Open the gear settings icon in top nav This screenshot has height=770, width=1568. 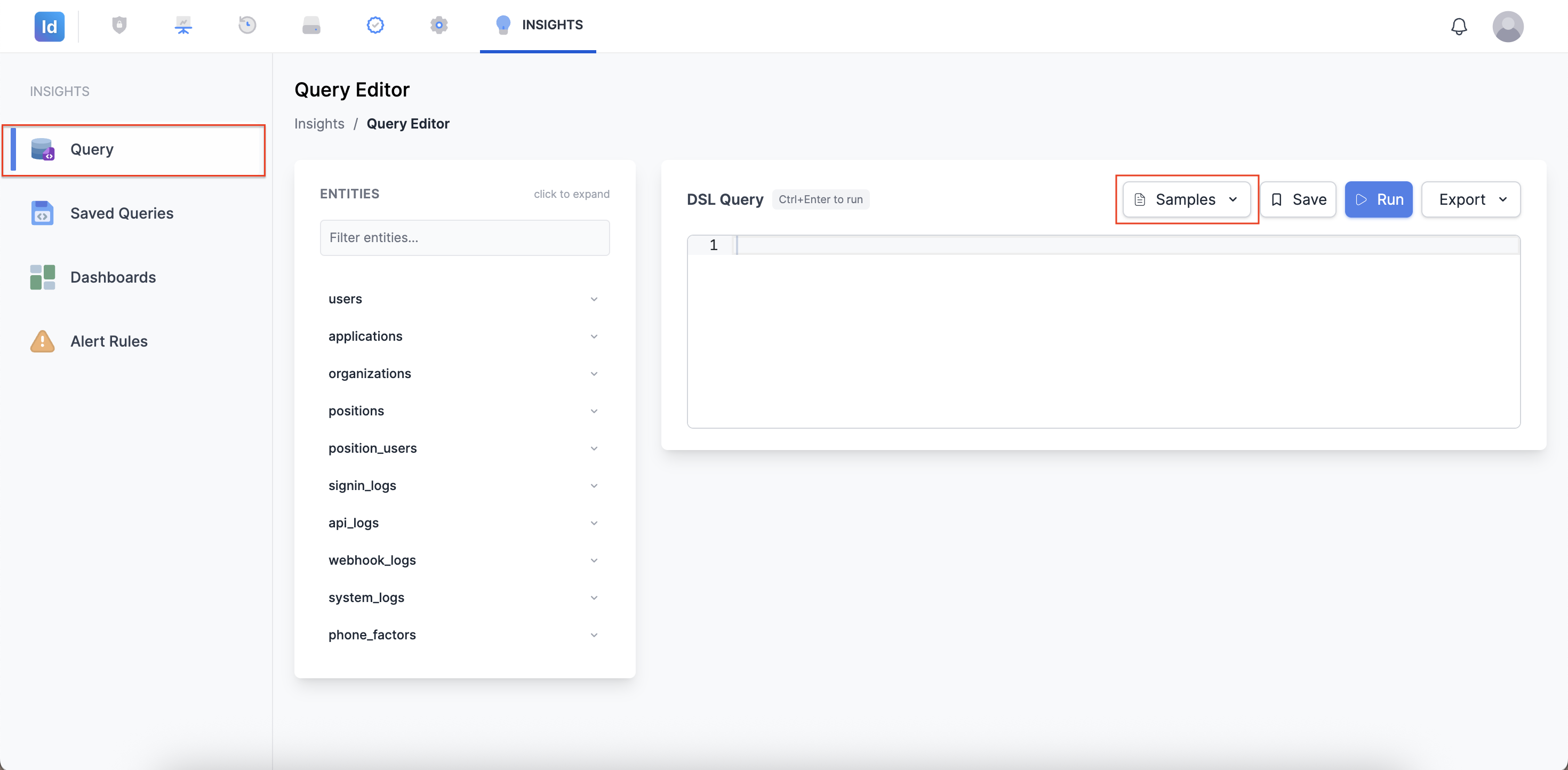(439, 25)
